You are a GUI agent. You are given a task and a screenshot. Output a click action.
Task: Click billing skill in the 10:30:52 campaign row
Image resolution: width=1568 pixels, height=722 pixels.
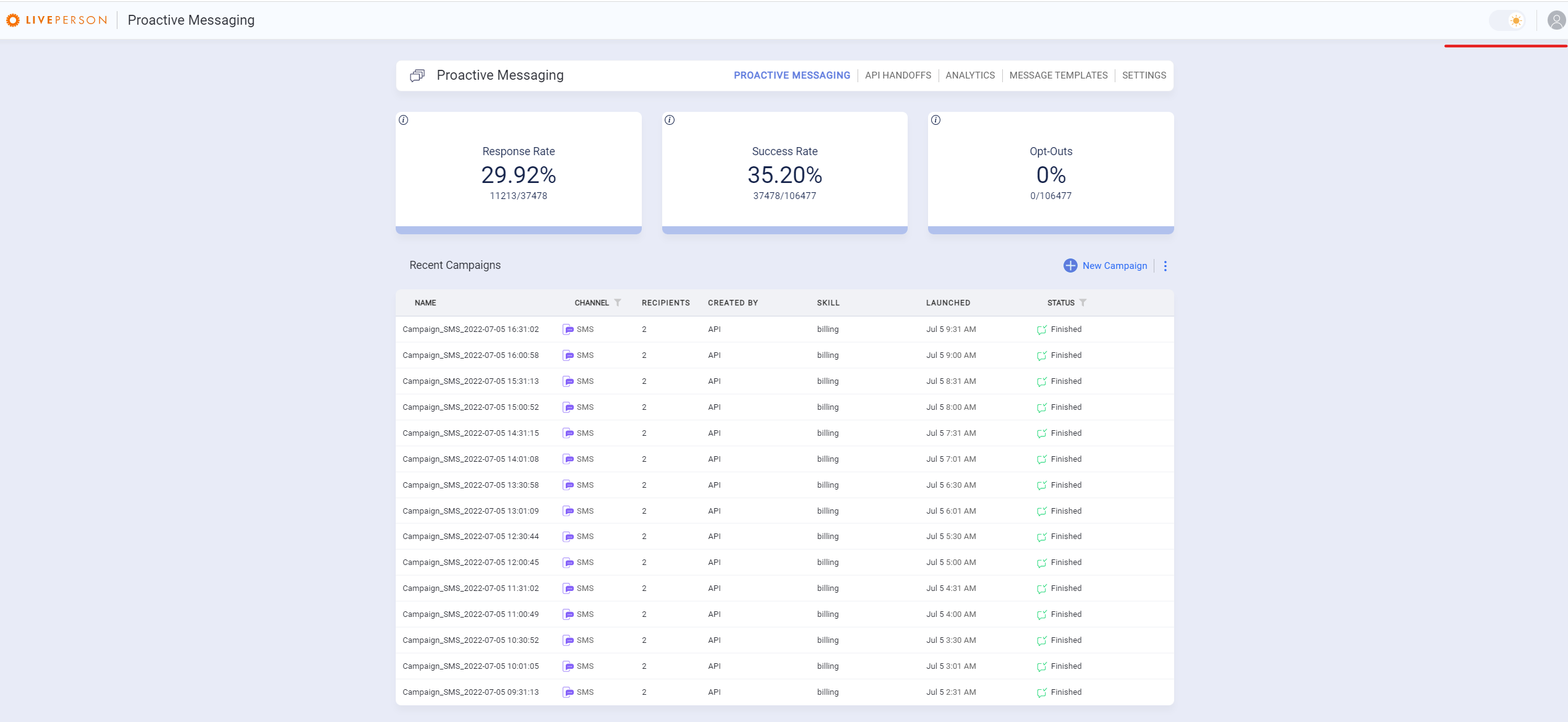pos(828,640)
